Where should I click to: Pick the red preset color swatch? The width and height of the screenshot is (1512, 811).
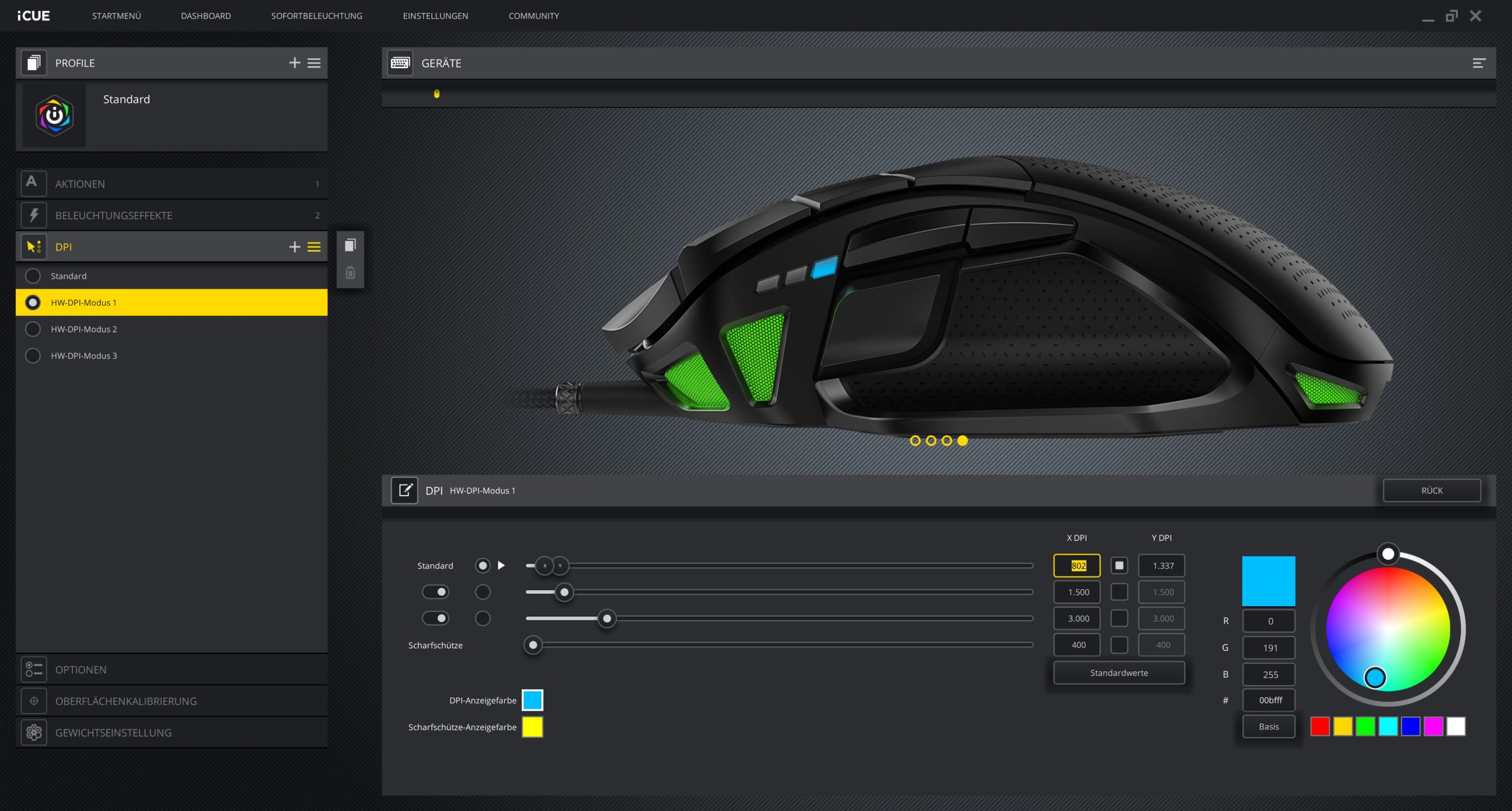pyautogui.click(x=1319, y=726)
